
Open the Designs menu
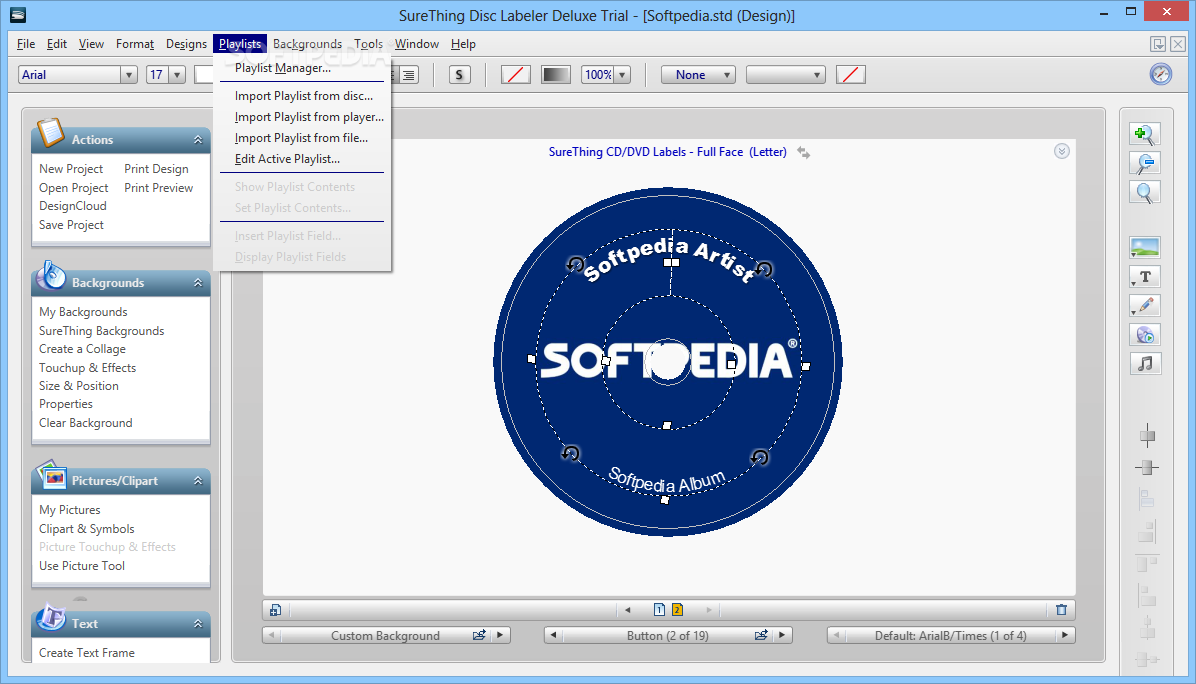click(186, 44)
